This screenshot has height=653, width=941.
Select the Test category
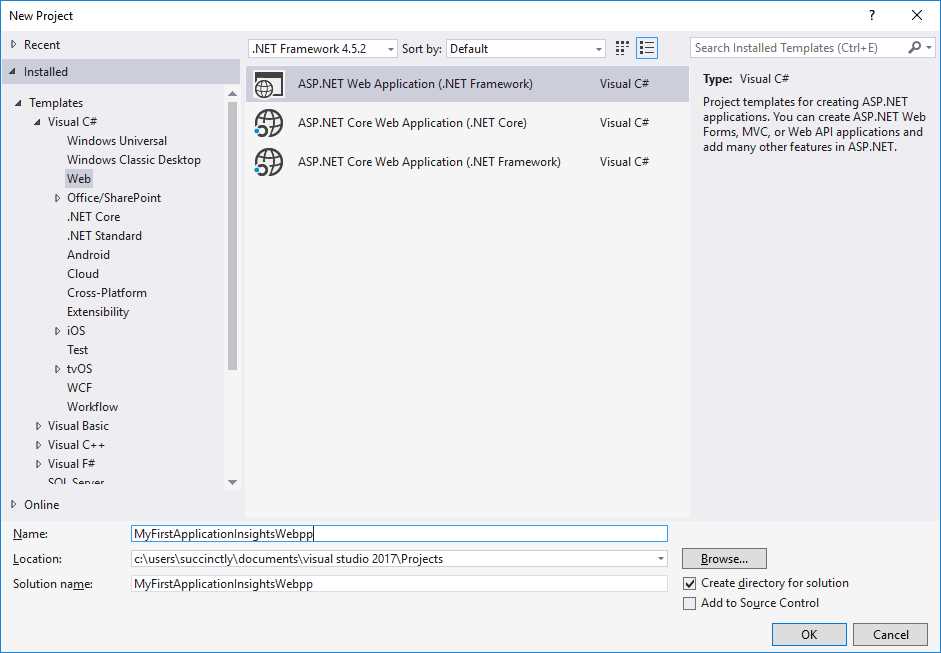(77, 350)
